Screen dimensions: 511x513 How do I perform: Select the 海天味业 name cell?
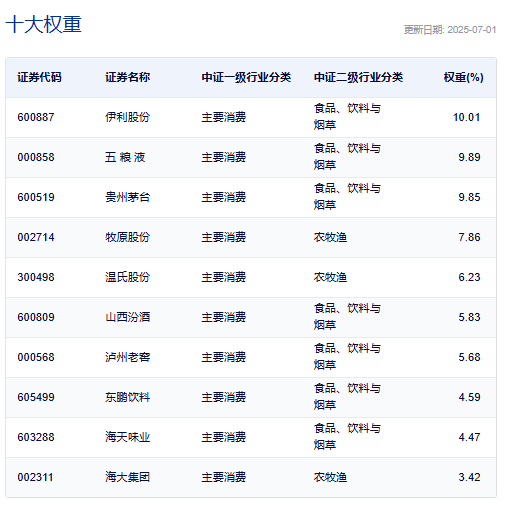tap(128, 437)
